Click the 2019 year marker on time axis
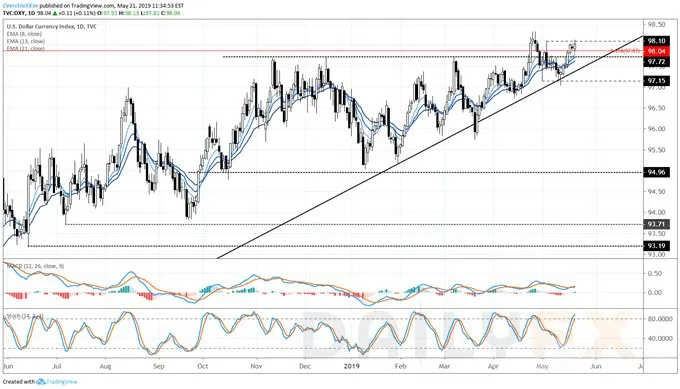The width and height of the screenshot is (680, 389). pyautogui.click(x=352, y=366)
